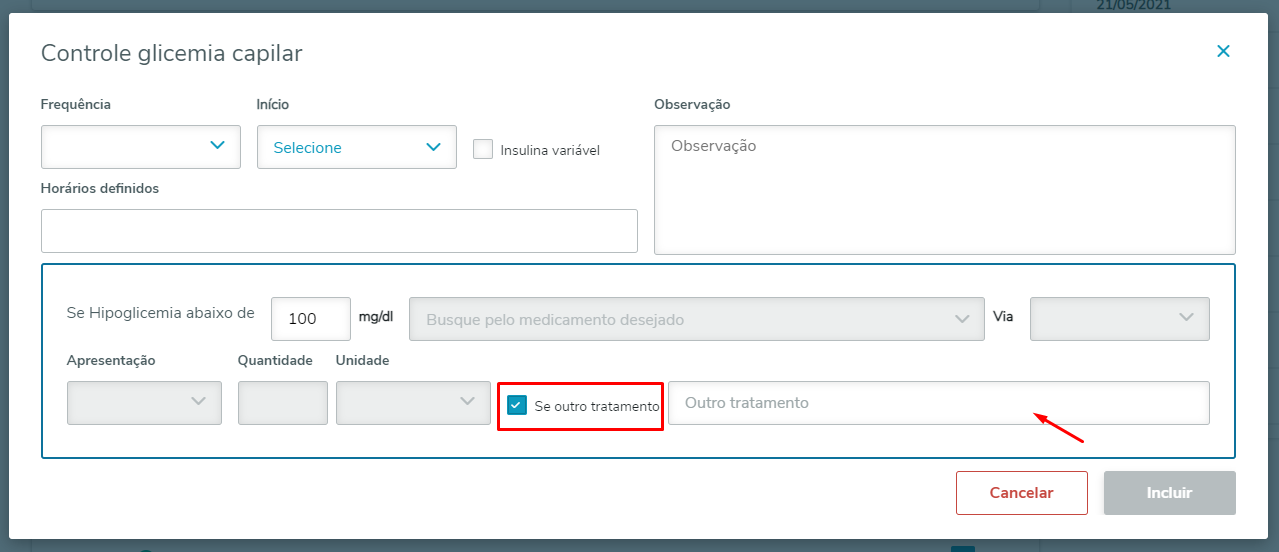1279x552 pixels.
Task: Close the Controle glicemia capilar dialog
Action: (x=1223, y=51)
